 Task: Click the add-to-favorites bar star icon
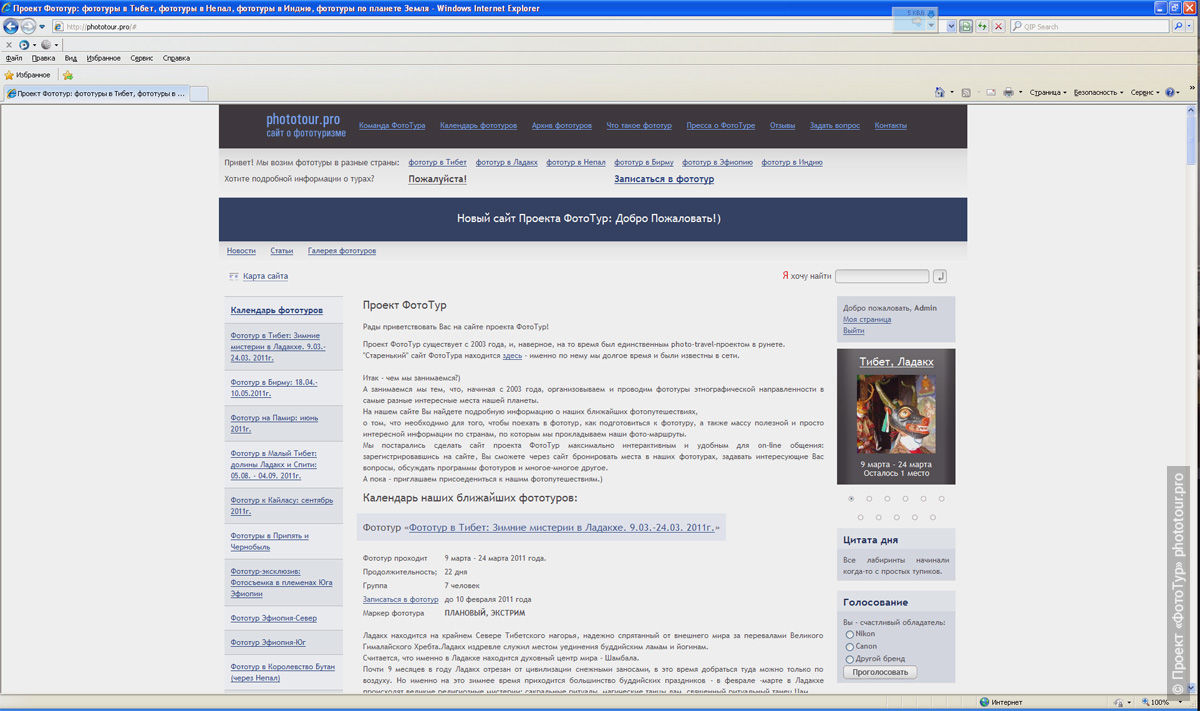point(68,75)
